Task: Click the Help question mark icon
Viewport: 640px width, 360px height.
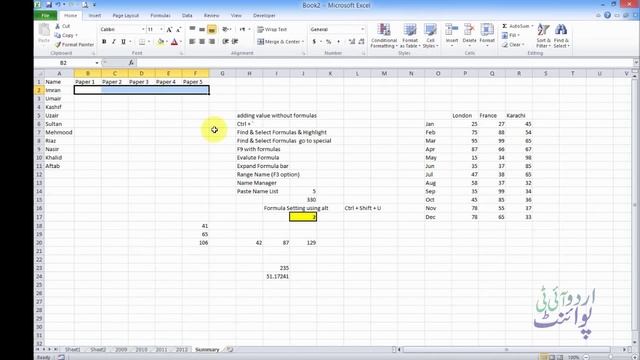Action: [x=607, y=15]
